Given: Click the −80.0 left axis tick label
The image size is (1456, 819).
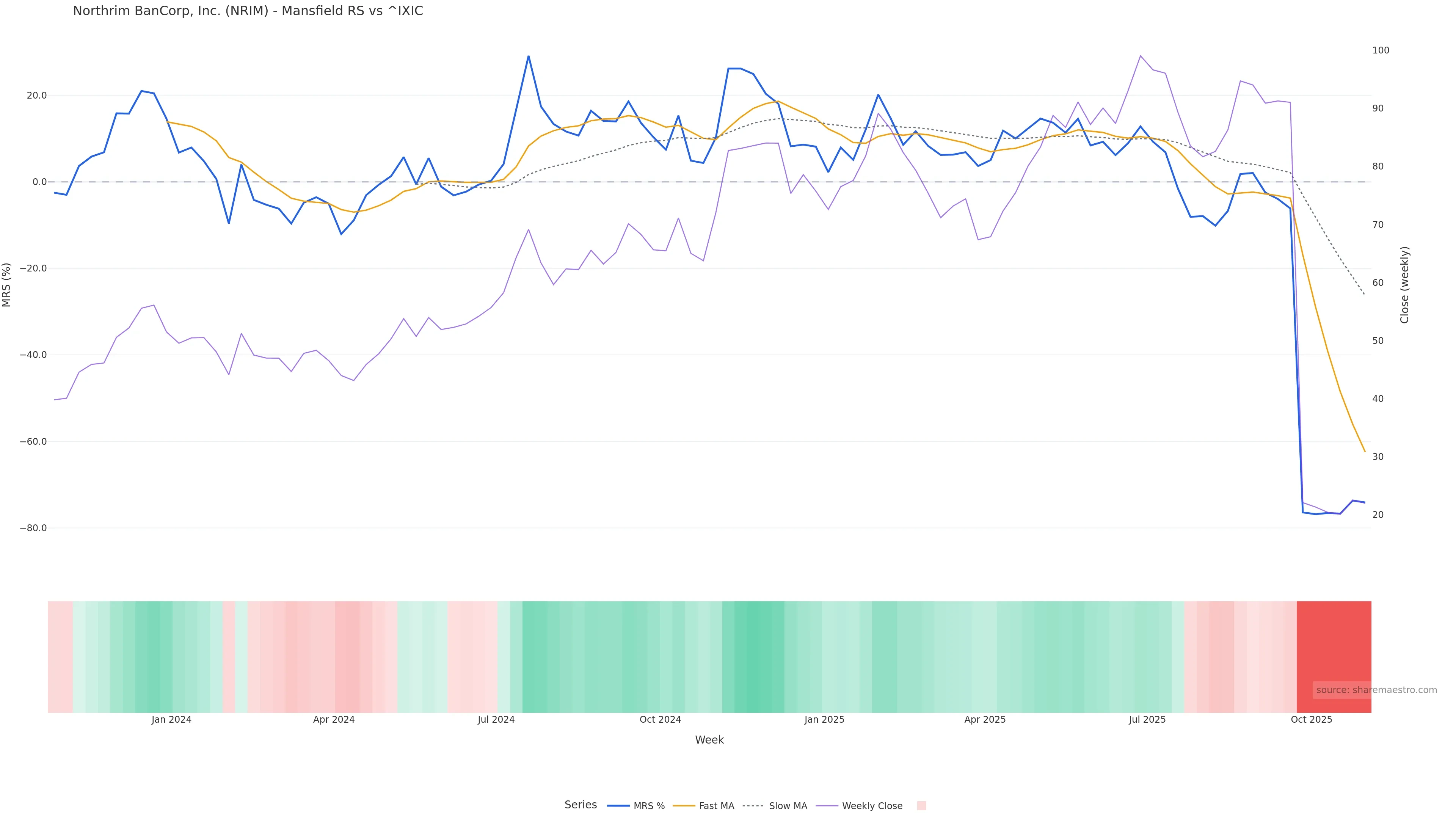Looking at the screenshot, I should pyautogui.click(x=33, y=528).
